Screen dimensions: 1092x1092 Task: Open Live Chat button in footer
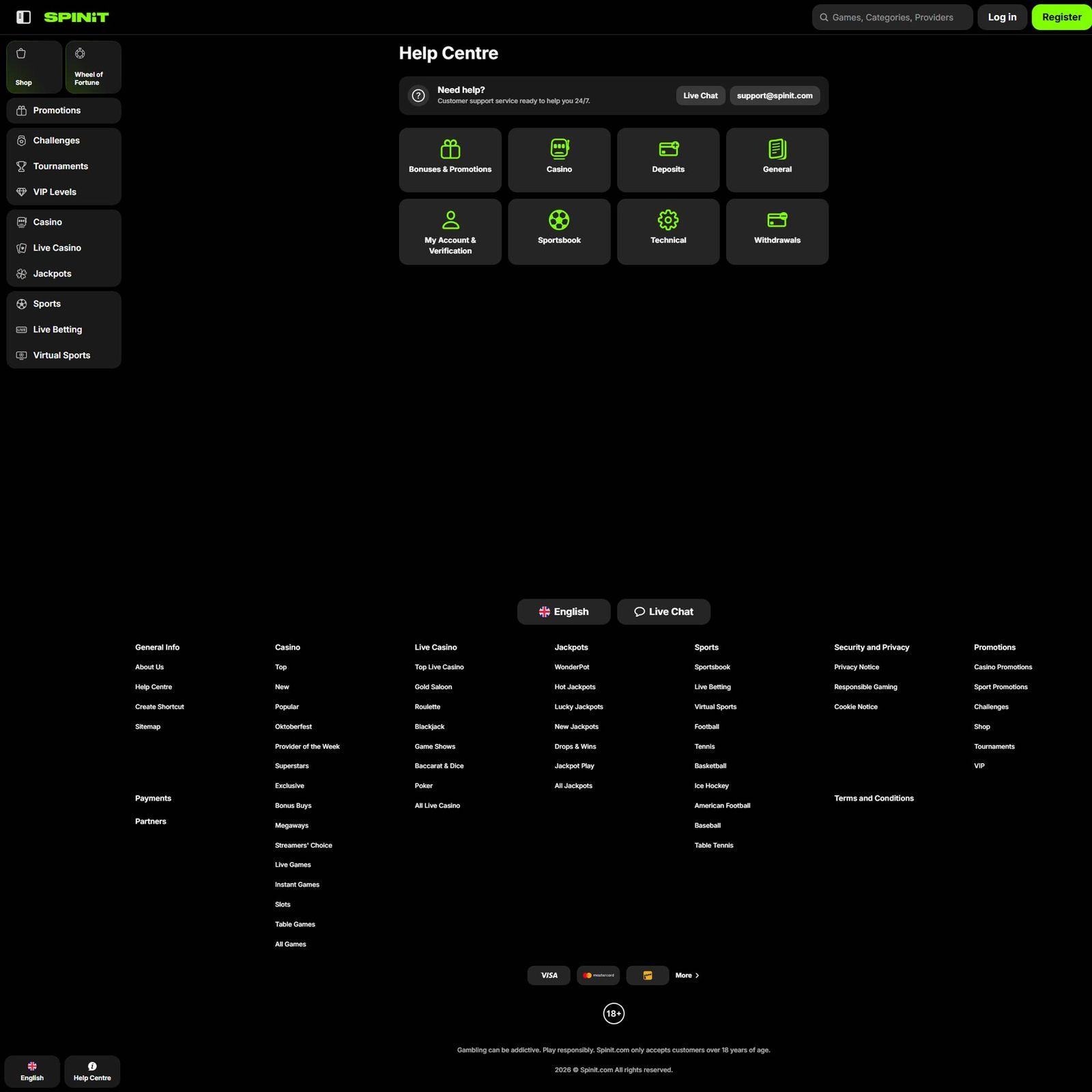click(x=663, y=612)
